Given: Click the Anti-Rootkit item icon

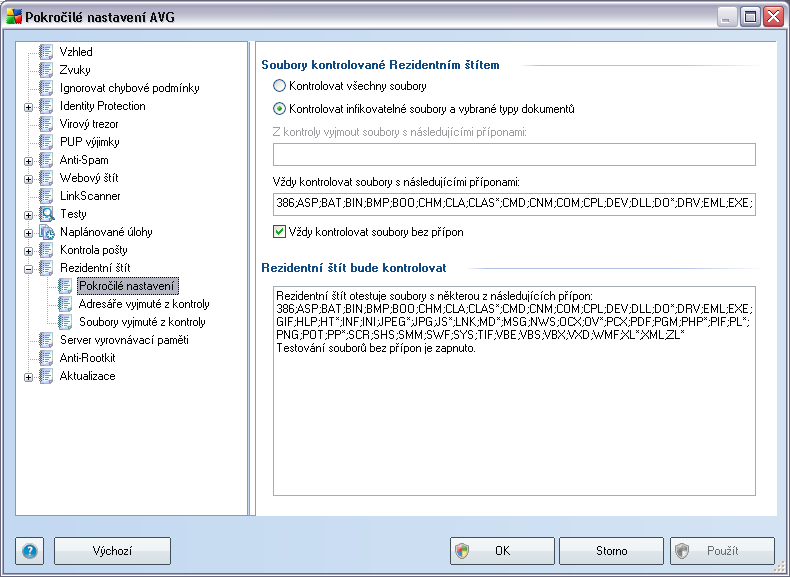Looking at the screenshot, I should pyautogui.click(x=46, y=358).
